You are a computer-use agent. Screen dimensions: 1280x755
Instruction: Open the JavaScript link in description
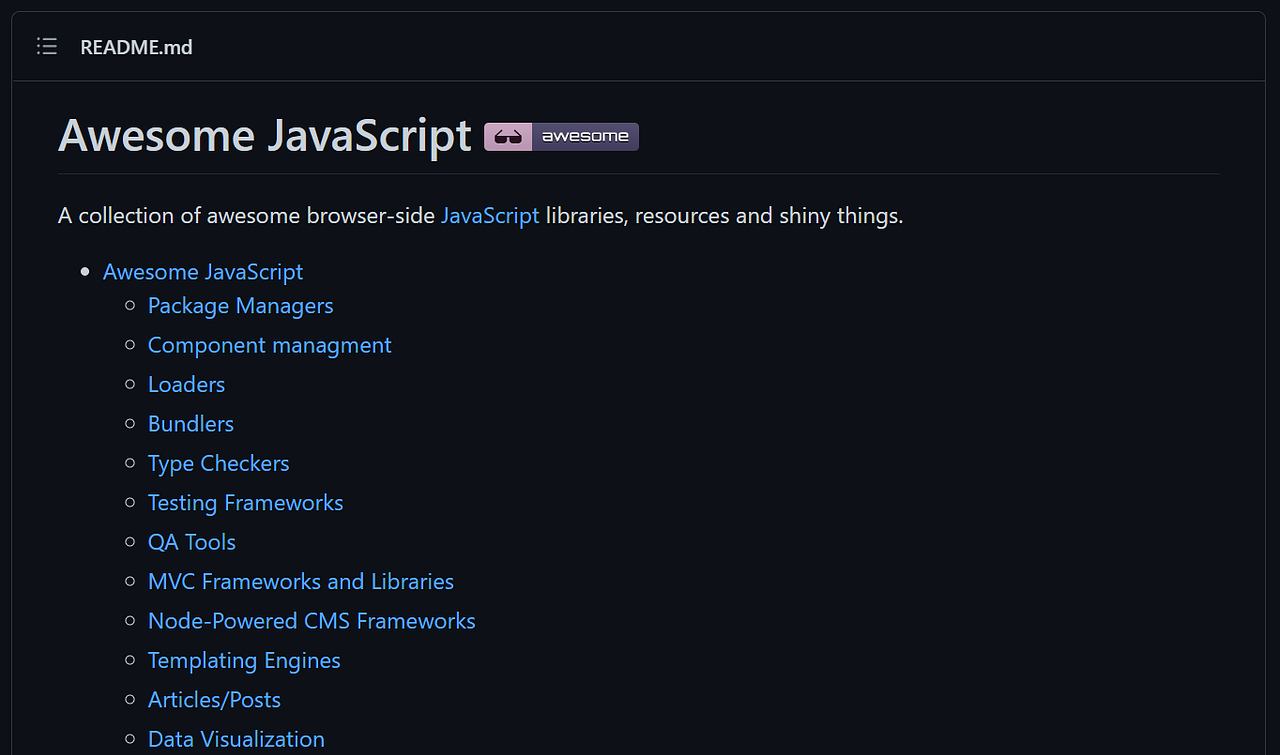(x=490, y=215)
